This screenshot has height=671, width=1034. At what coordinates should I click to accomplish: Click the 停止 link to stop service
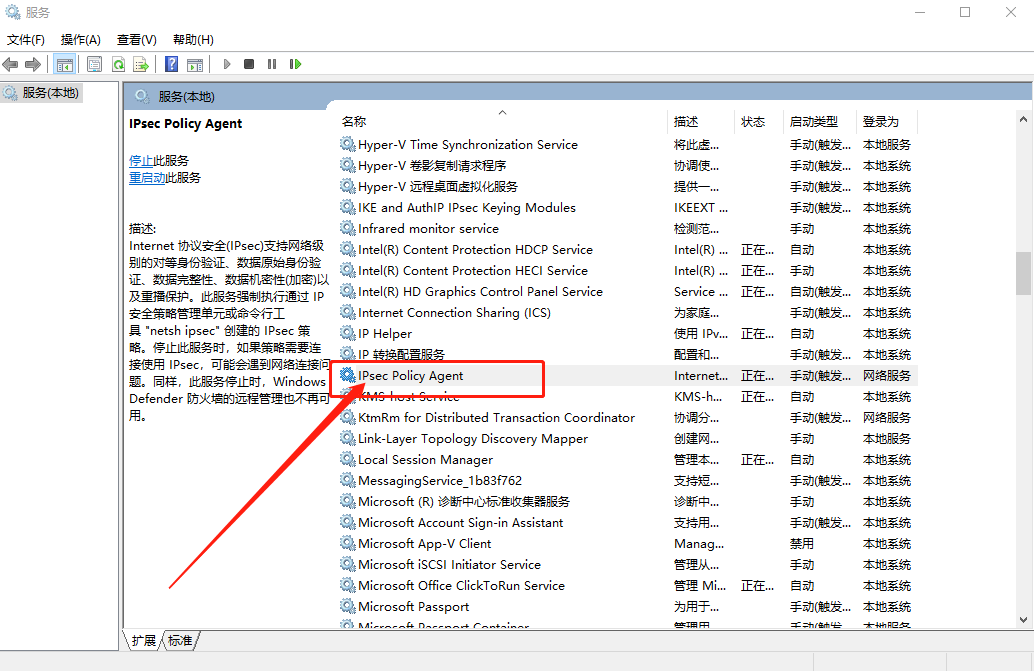[x=141, y=160]
